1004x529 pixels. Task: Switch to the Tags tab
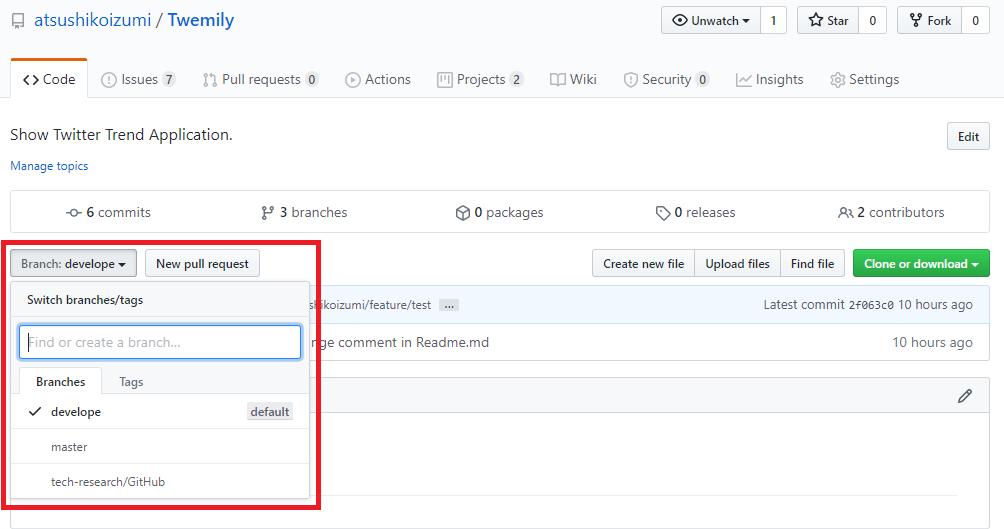tap(131, 382)
